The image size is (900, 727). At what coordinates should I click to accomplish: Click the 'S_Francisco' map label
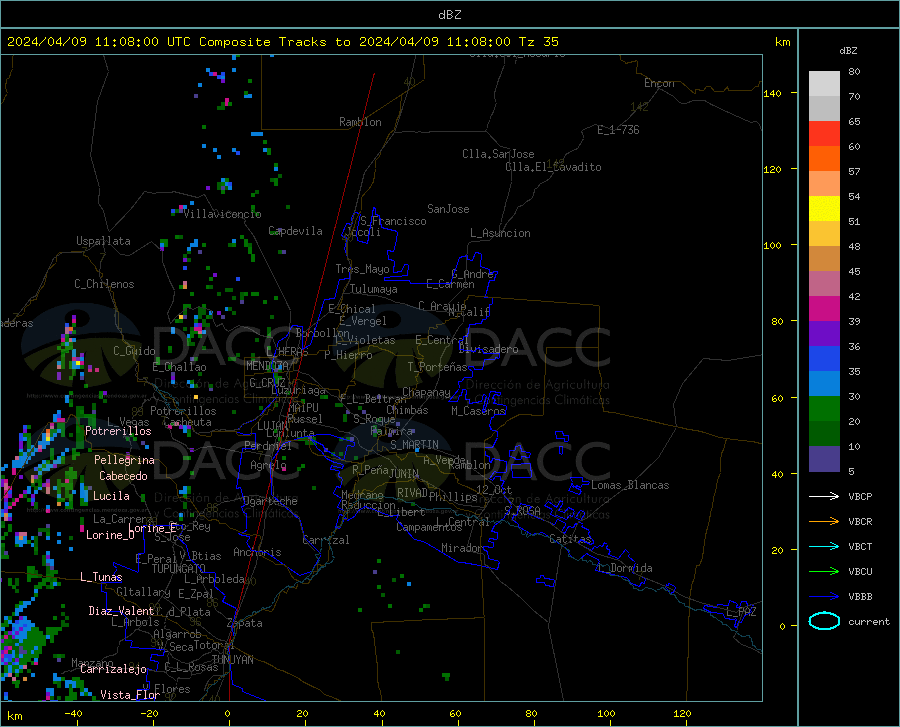click(x=393, y=221)
